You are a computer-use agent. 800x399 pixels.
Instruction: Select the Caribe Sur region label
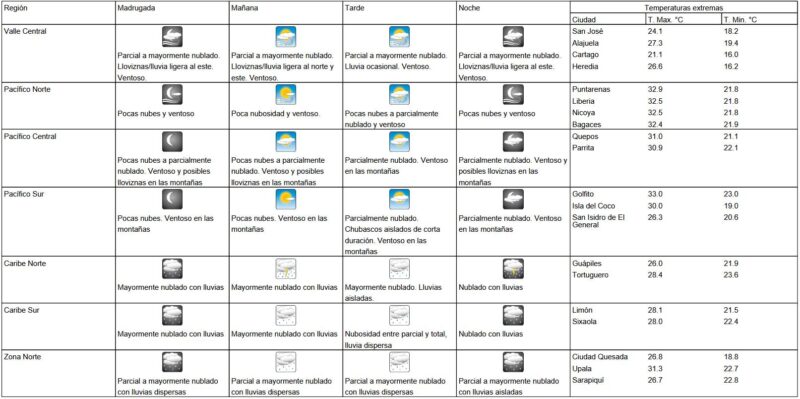point(21,310)
